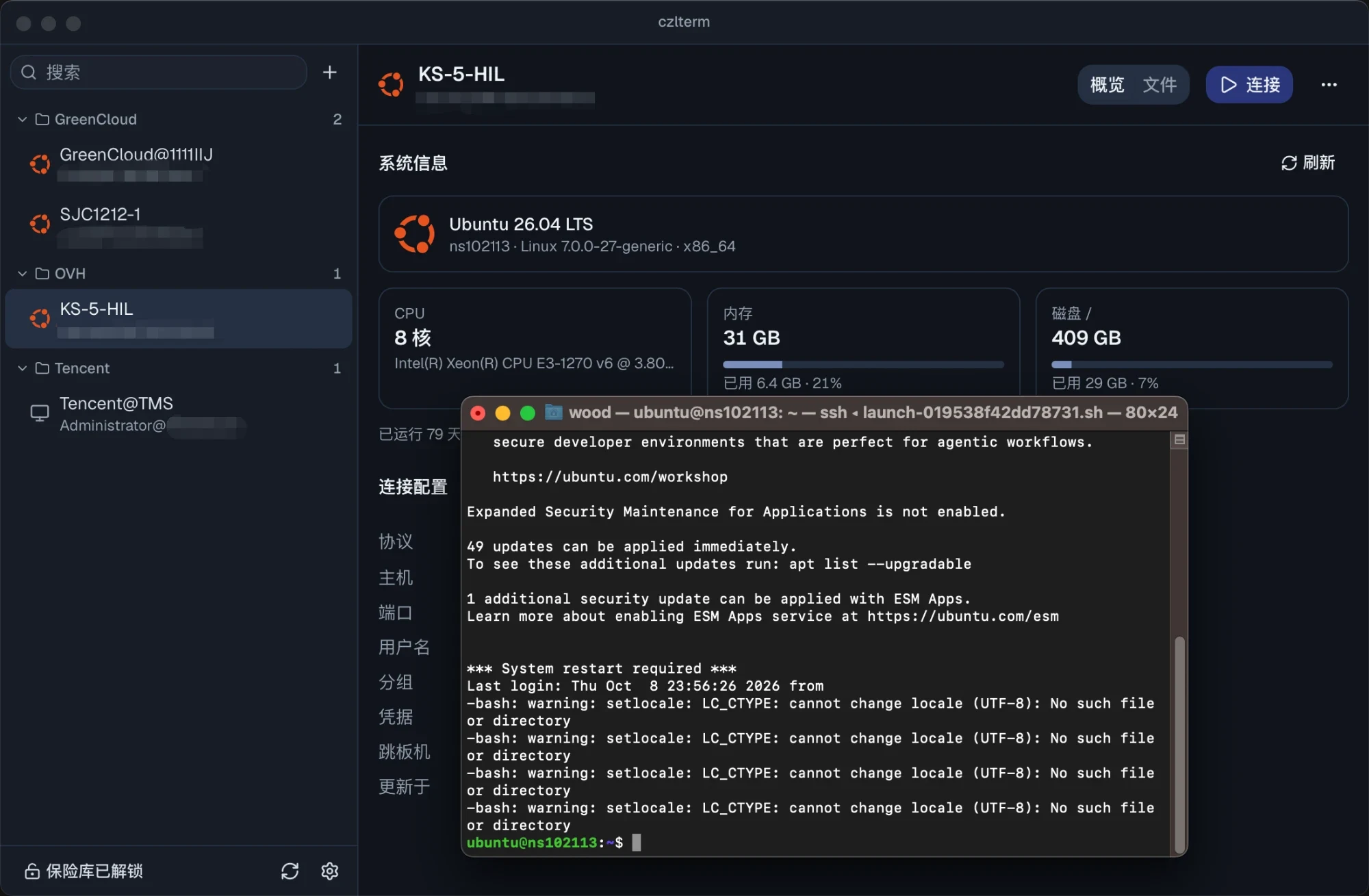Click the refresh icon beside 刷新
Viewport: 1369px width, 896px height.
tap(1289, 163)
